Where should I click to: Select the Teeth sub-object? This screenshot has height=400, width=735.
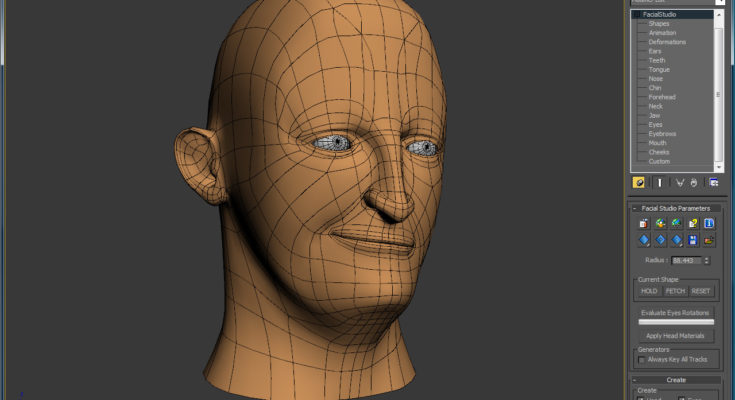[657, 60]
